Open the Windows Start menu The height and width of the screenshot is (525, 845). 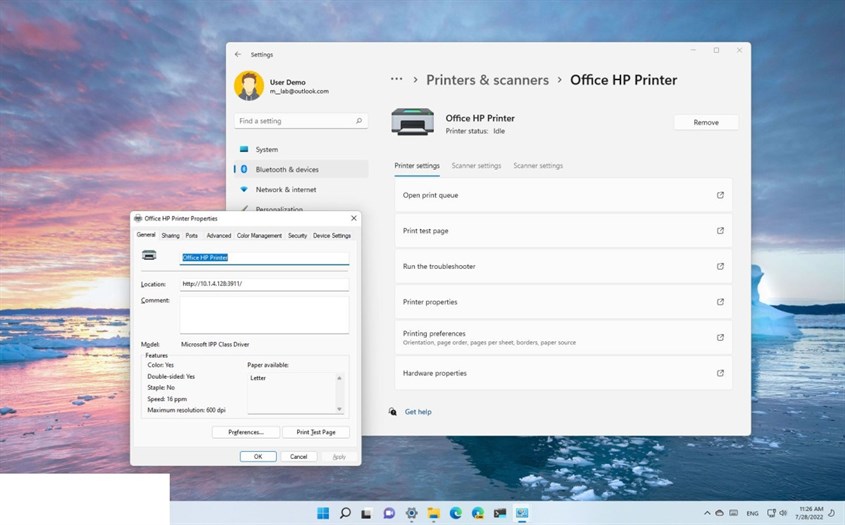[323, 513]
